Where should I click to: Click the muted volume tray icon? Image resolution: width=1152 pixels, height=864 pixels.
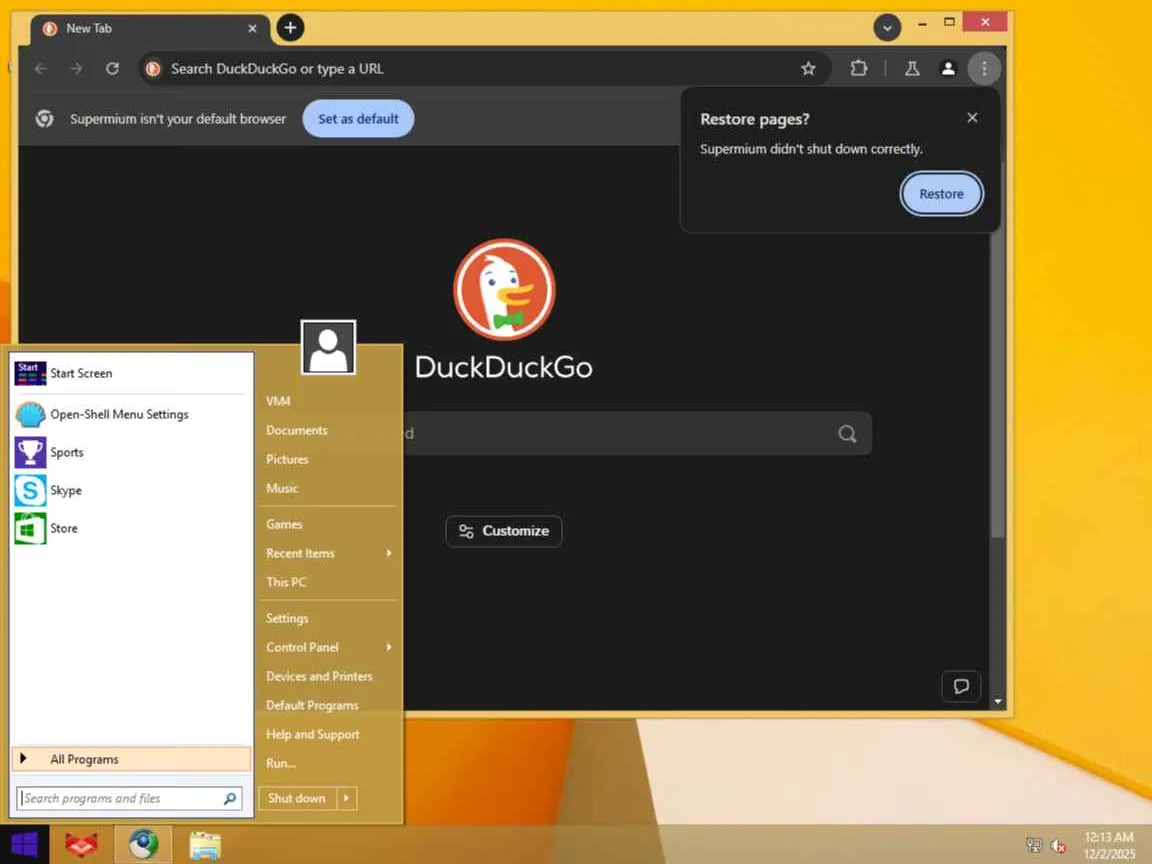tap(1058, 846)
